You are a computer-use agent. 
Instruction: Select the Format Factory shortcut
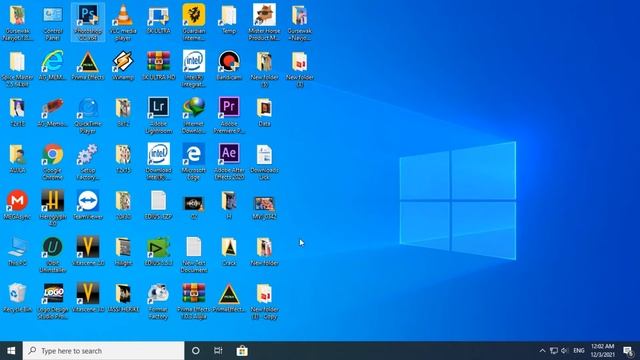[158, 301]
